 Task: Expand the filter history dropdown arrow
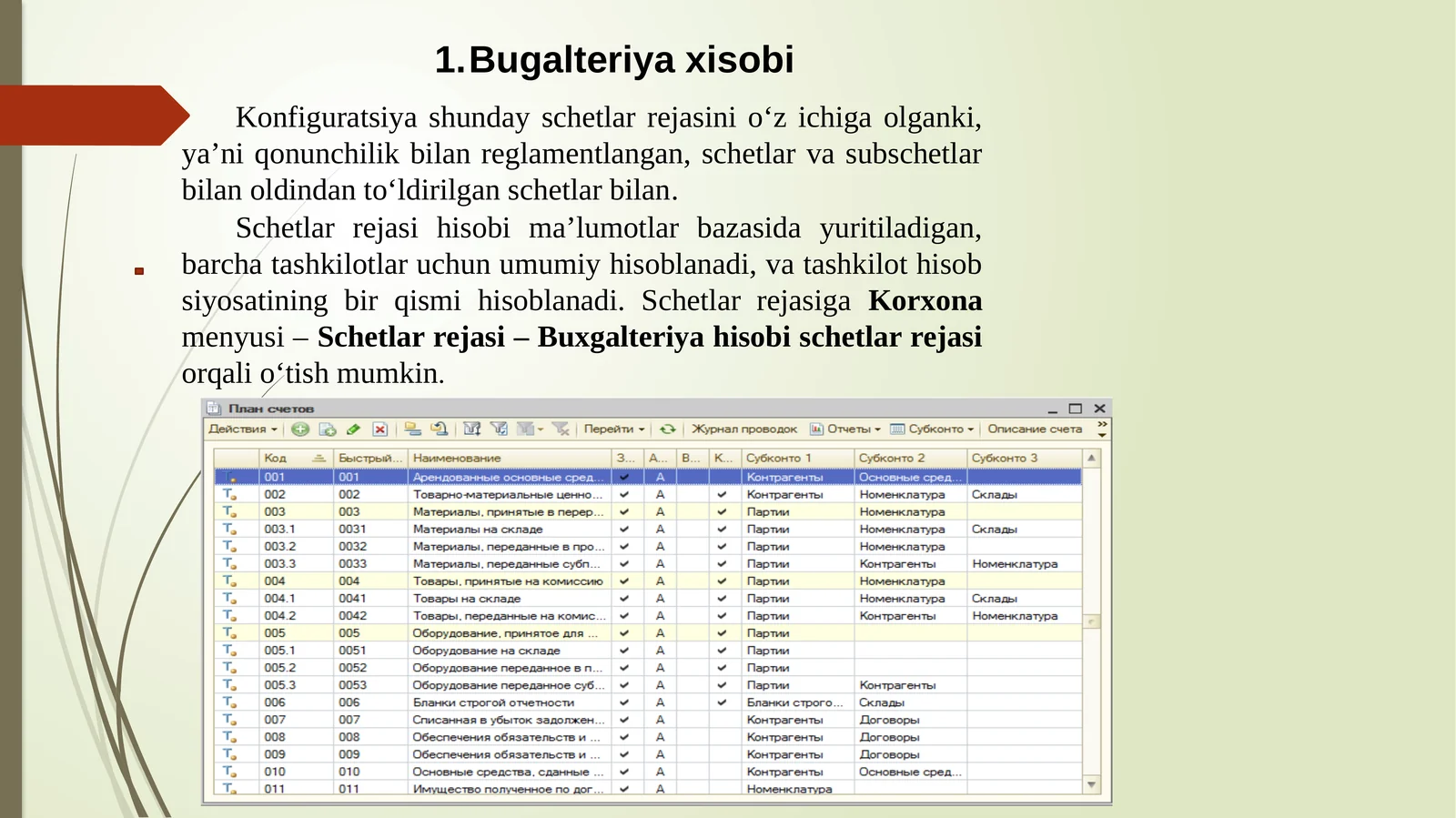[x=541, y=429]
